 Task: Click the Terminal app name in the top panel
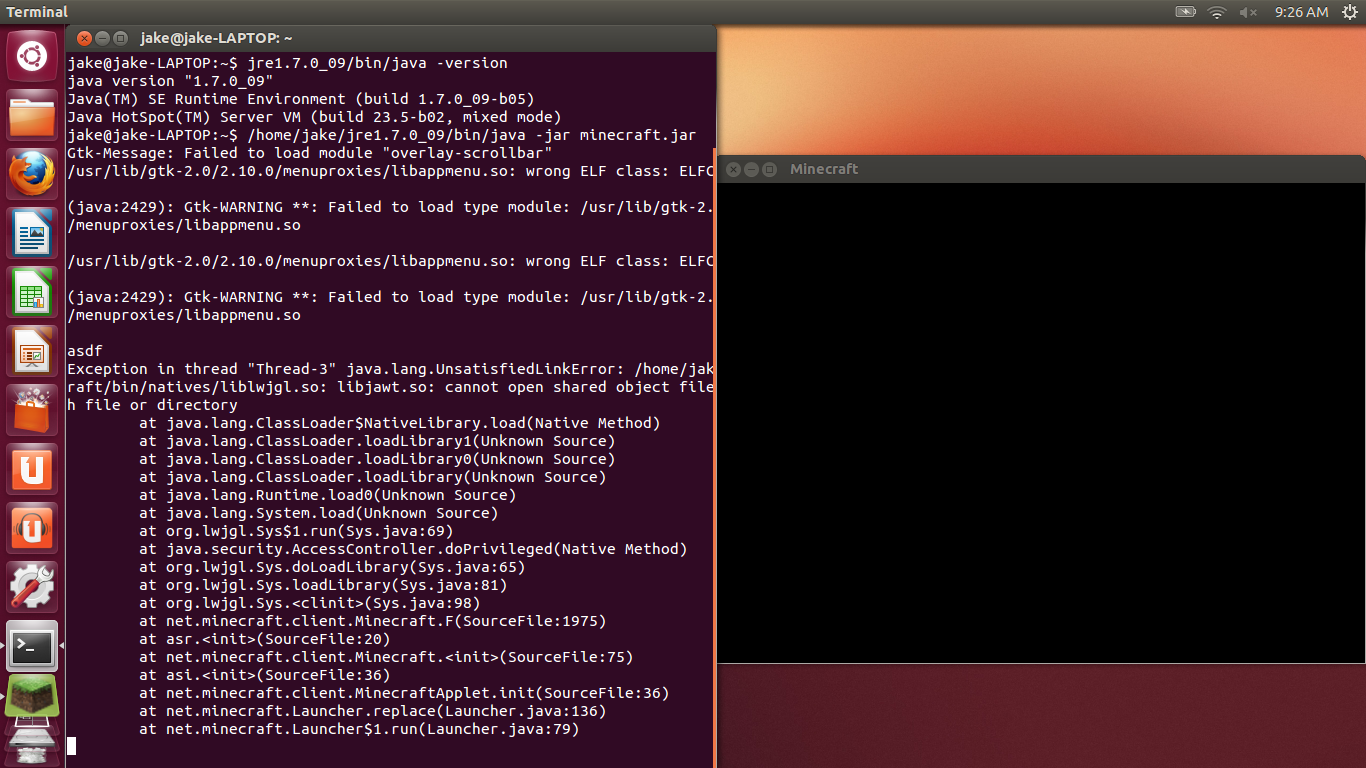(37, 12)
